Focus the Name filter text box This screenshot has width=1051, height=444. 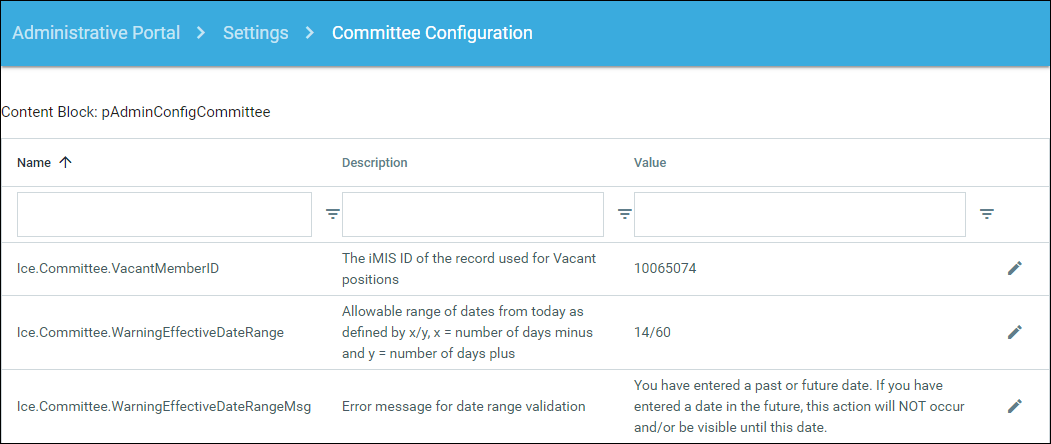[164, 214]
